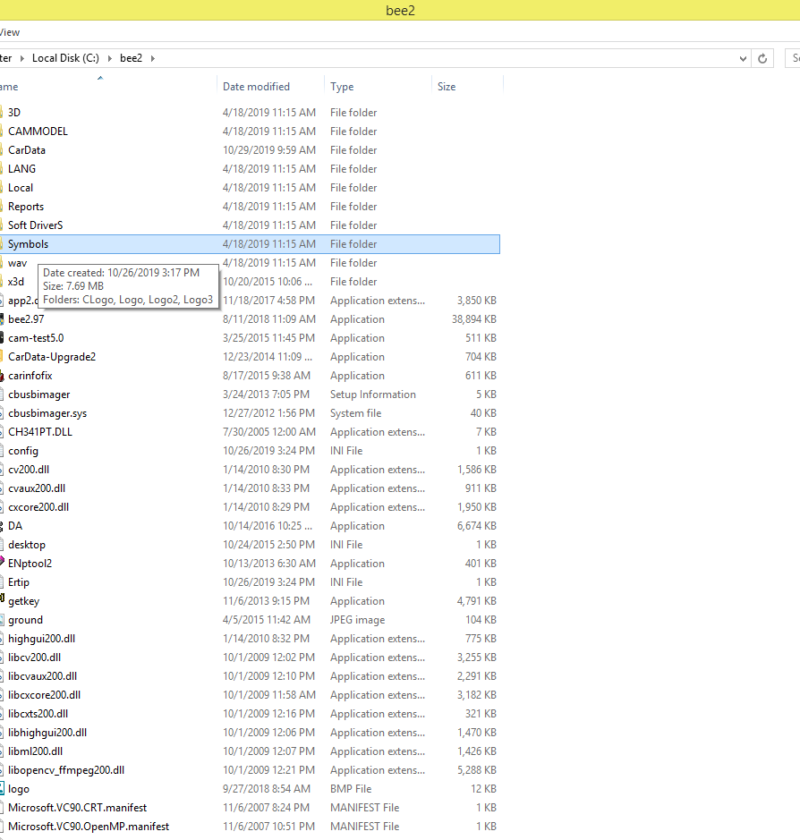Click the cbusbimager.sys system file

(47, 413)
